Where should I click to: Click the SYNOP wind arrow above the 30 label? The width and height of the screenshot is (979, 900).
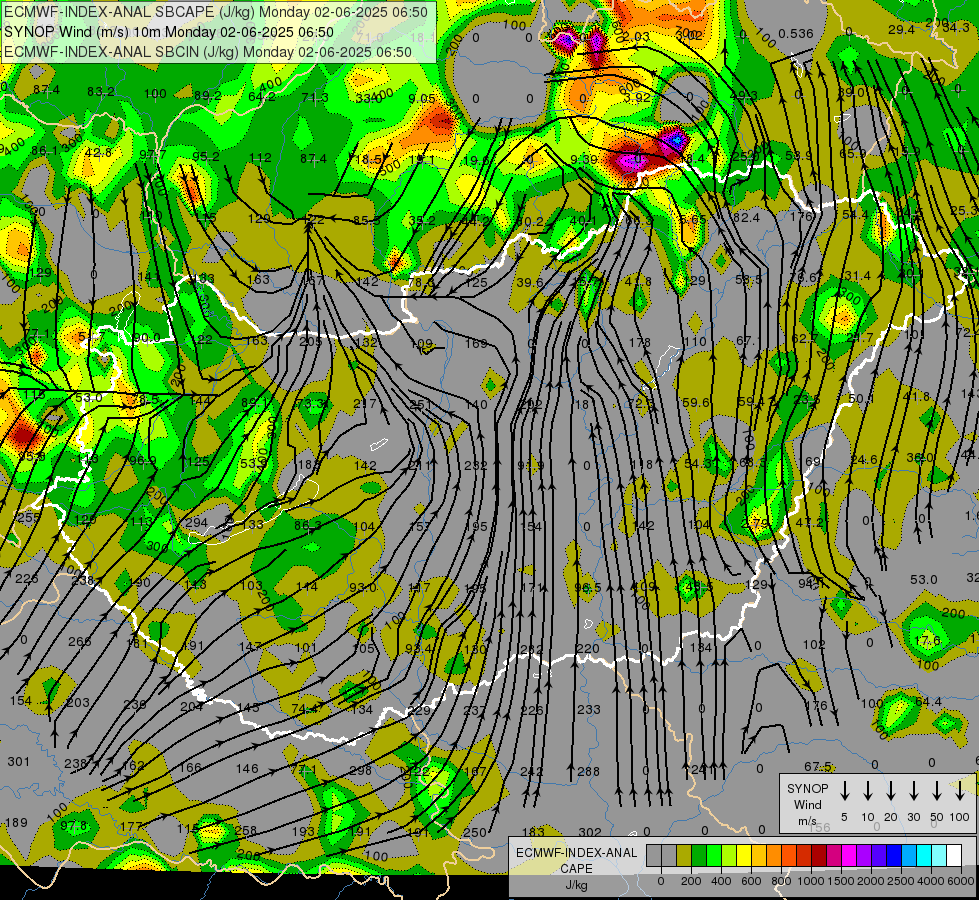[x=913, y=791]
